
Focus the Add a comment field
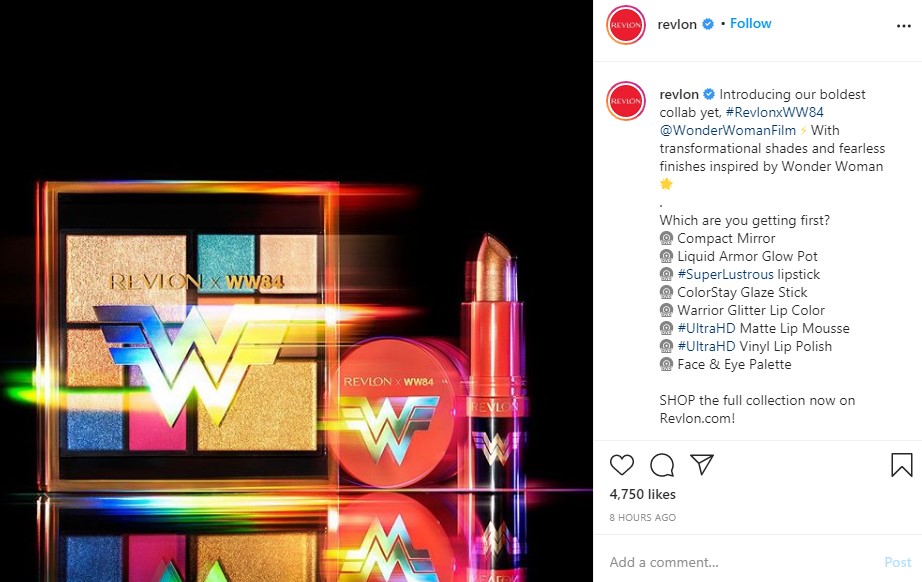tap(741, 563)
